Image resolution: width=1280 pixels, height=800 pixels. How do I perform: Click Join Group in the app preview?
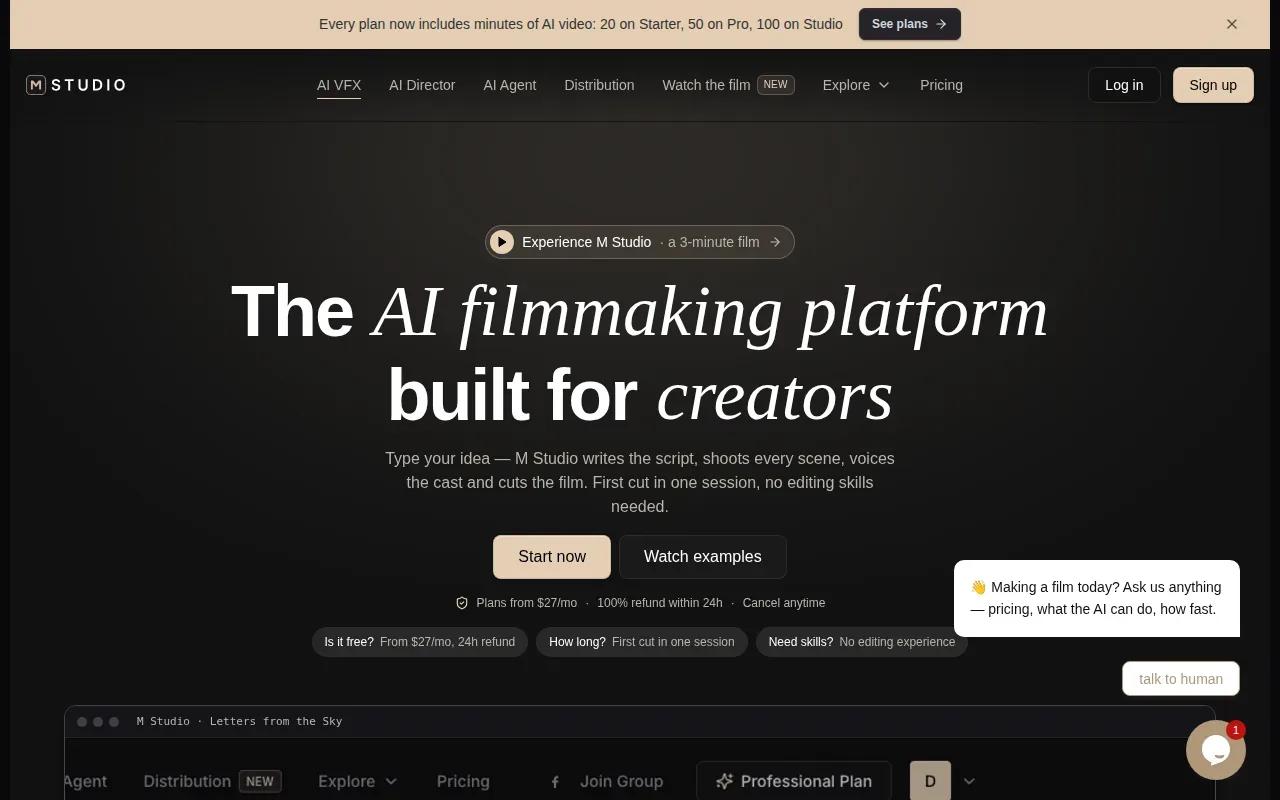607,781
